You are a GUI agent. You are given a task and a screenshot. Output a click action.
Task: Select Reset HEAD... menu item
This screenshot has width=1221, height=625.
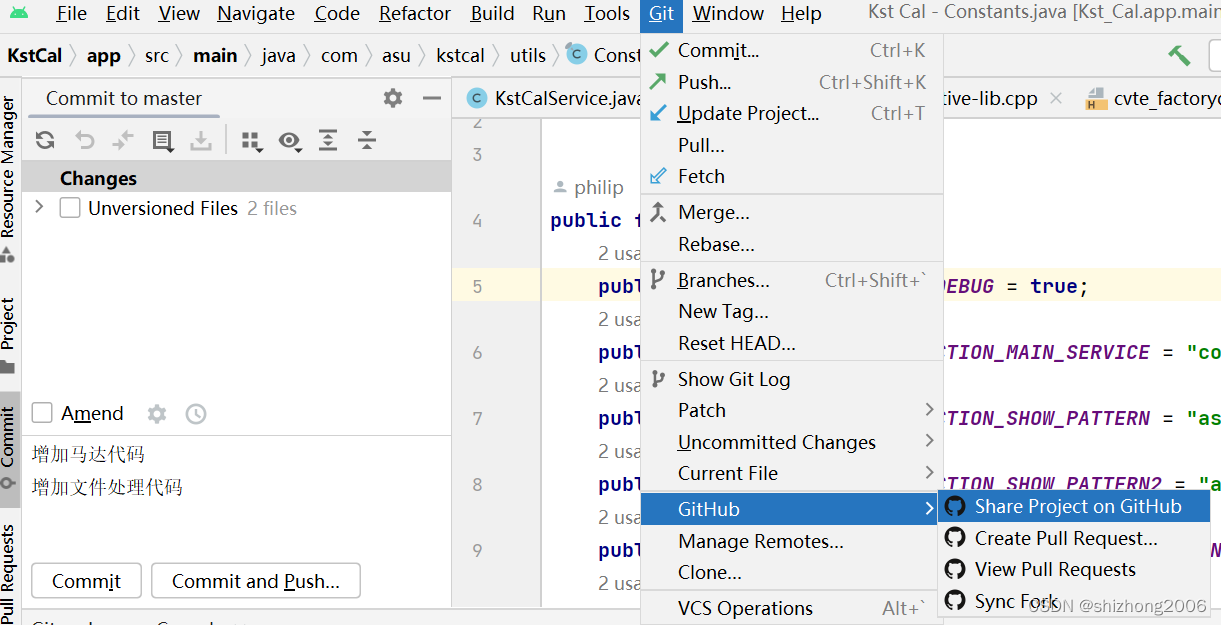(792, 343)
